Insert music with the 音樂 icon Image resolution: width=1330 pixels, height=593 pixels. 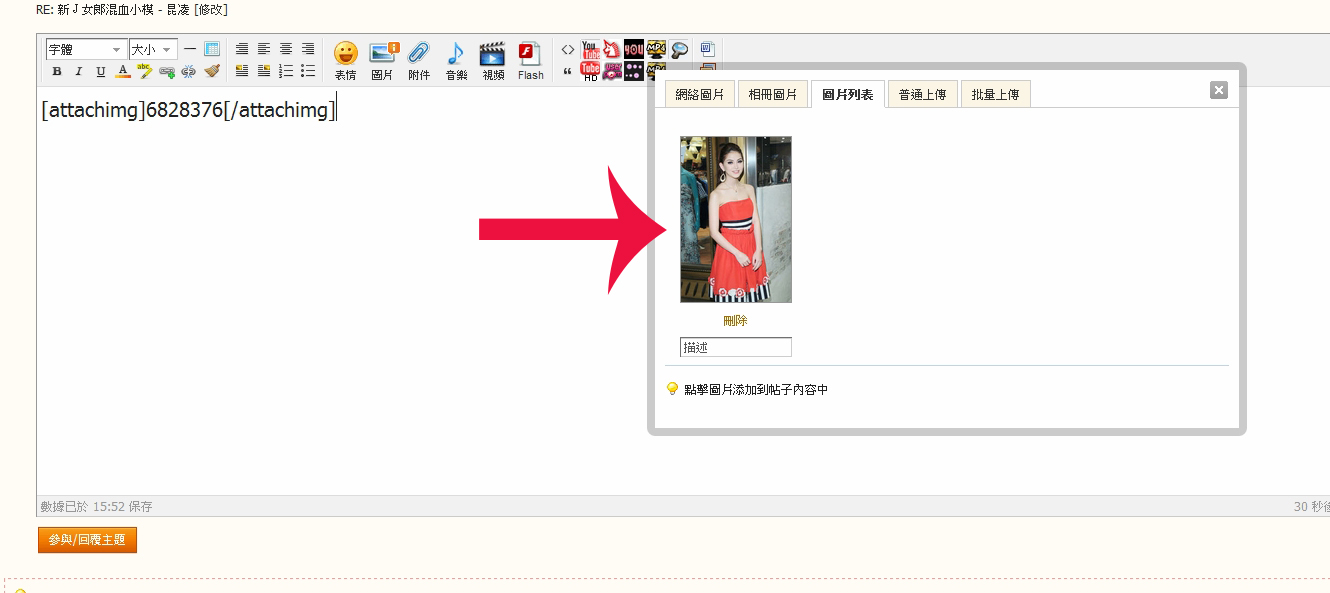pos(456,60)
